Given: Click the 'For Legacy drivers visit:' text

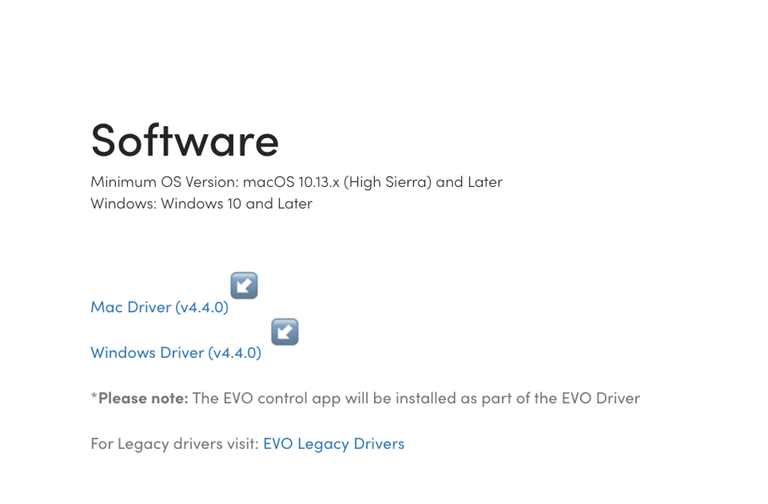Looking at the screenshot, I should click(x=174, y=443).
